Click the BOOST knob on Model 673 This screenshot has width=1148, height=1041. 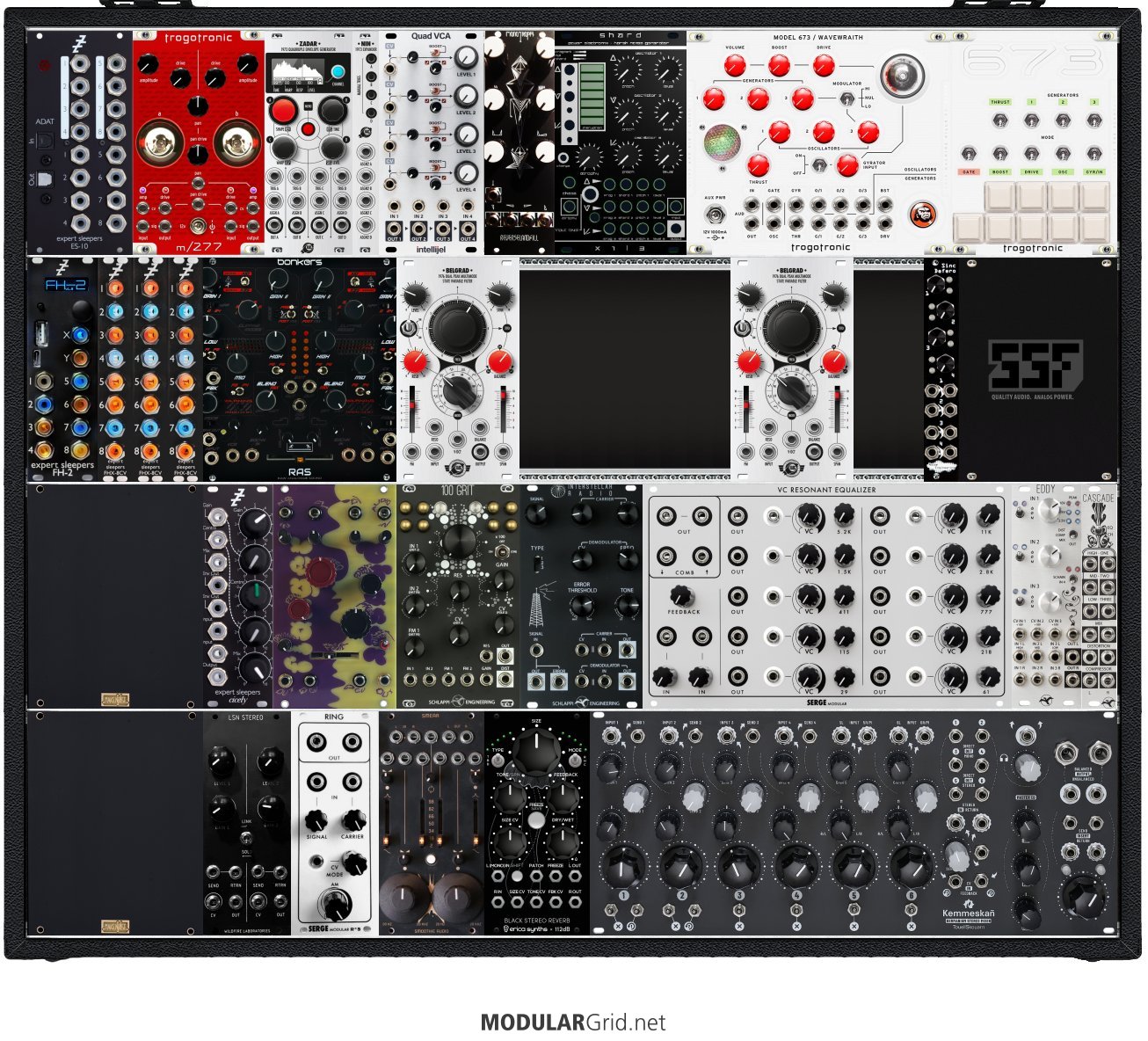click(779, 65)
